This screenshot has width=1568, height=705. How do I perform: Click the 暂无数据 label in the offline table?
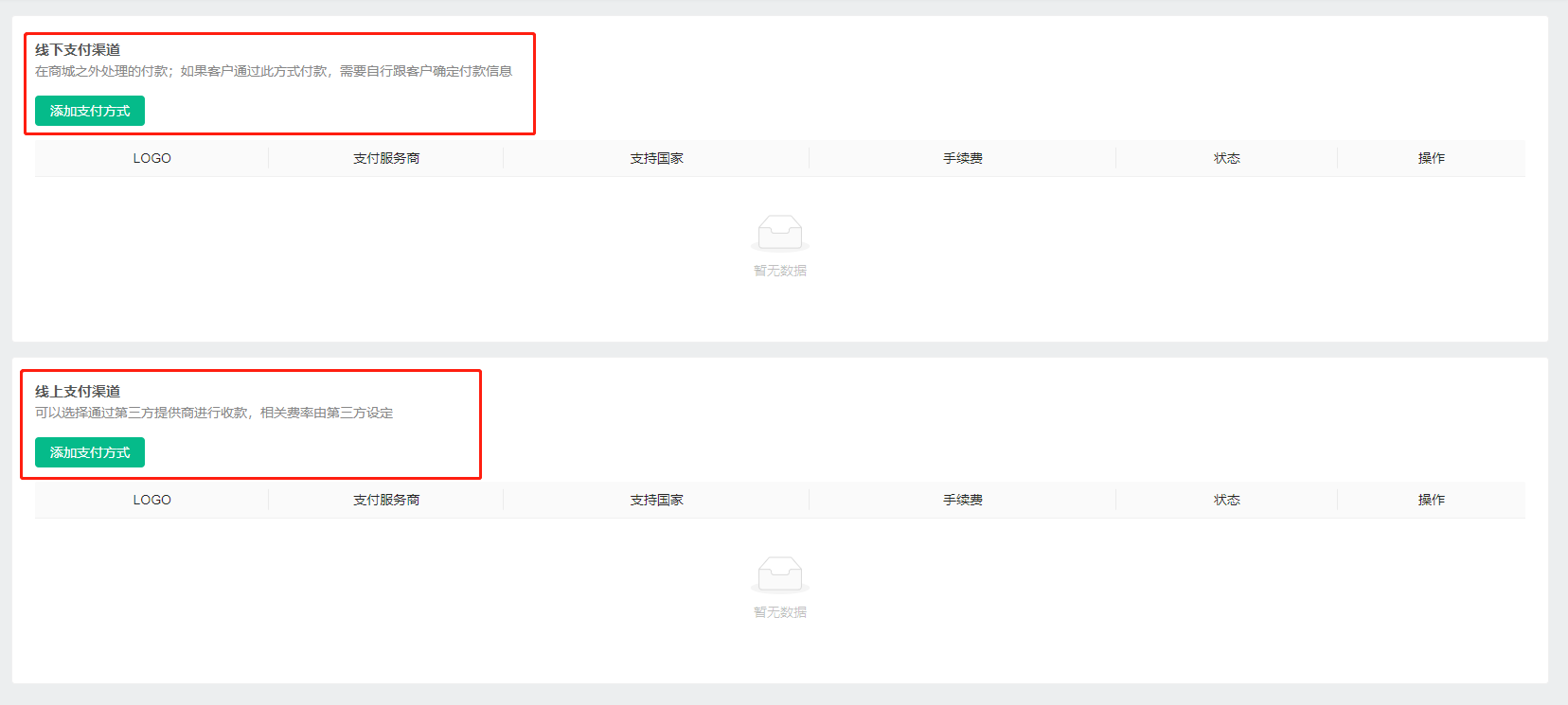(x=780, y=271)
